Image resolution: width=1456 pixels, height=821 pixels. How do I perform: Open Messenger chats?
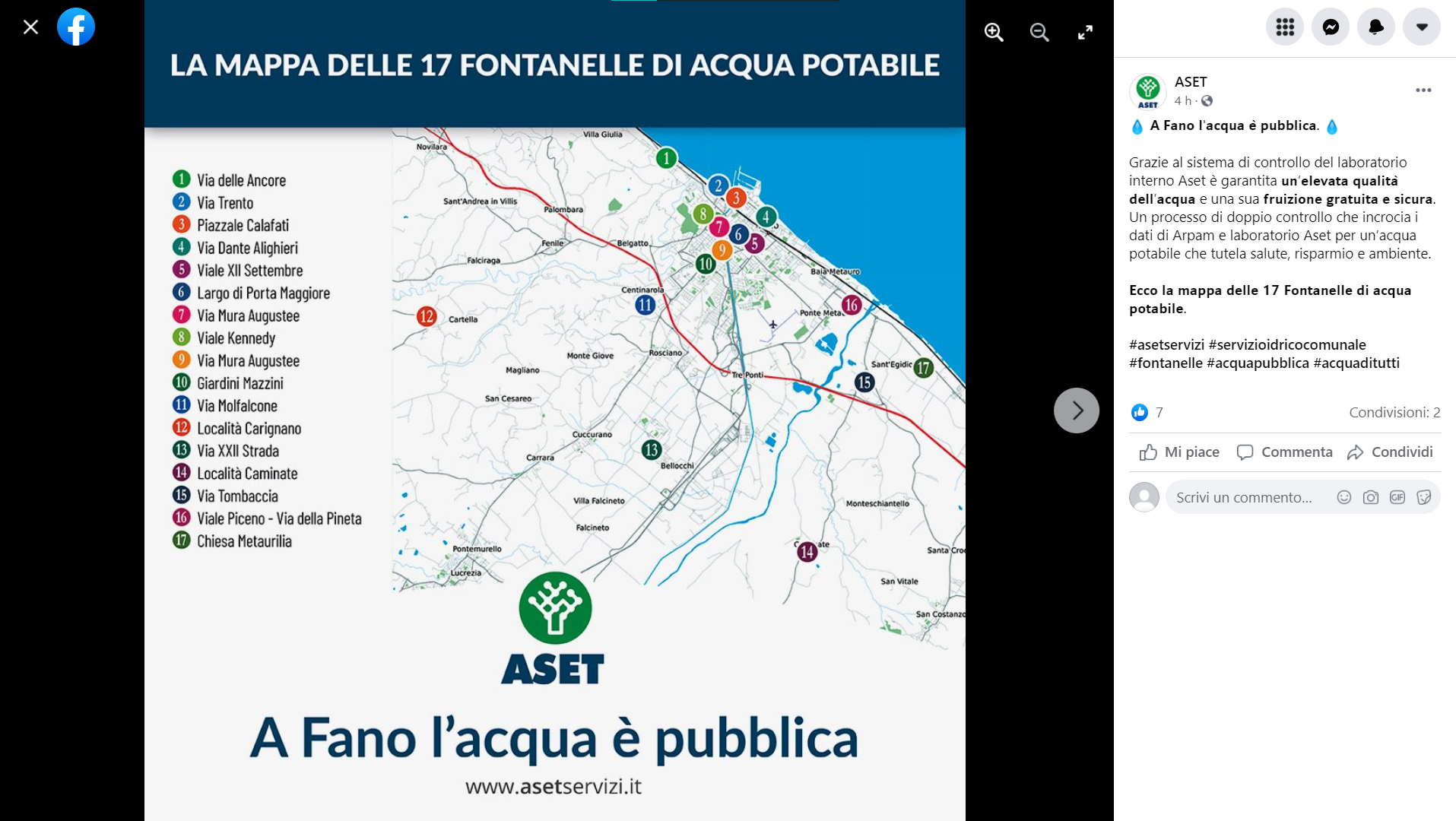[x=1331, y=27]
